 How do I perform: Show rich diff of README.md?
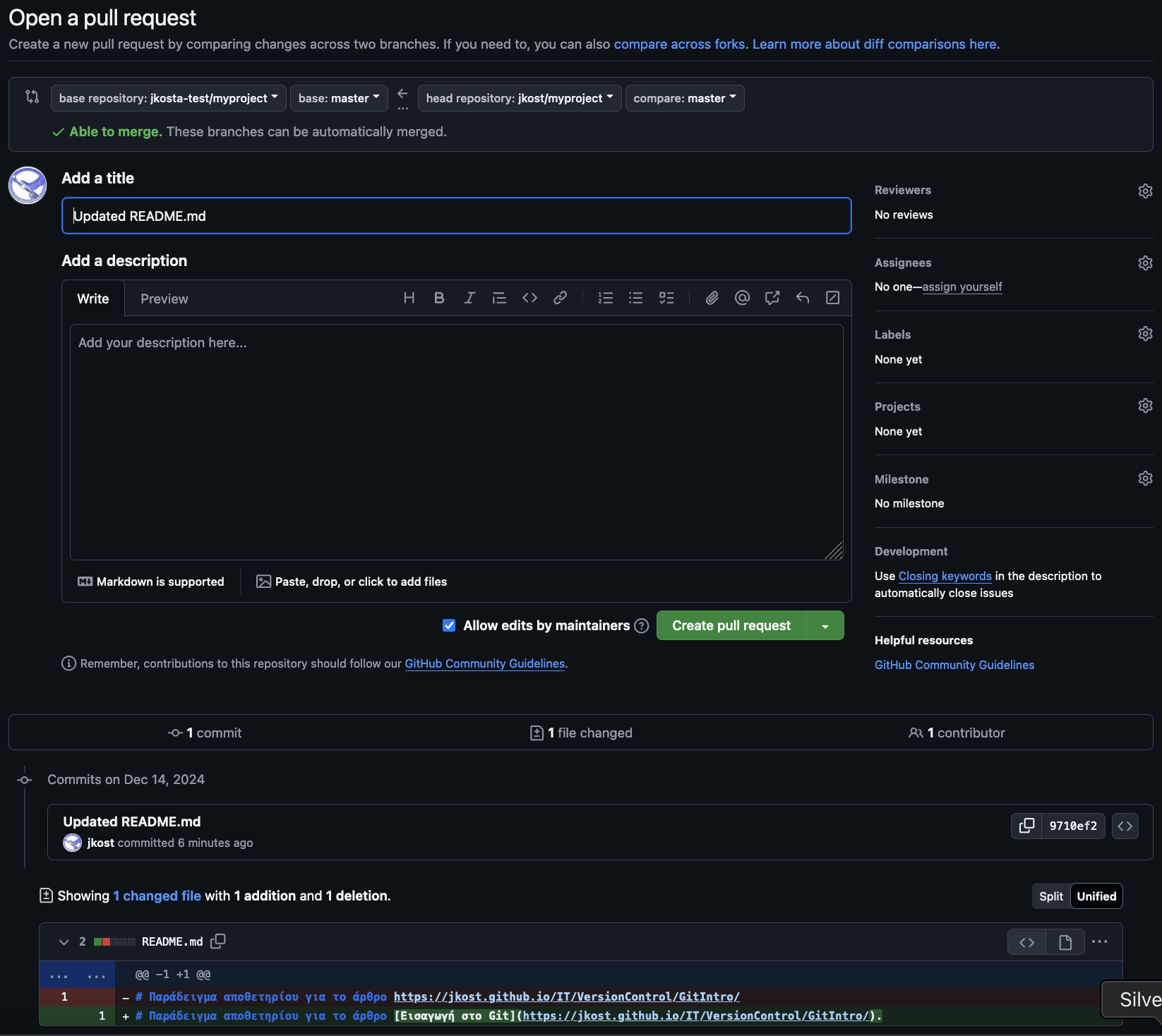click(x=1065, y=942)
